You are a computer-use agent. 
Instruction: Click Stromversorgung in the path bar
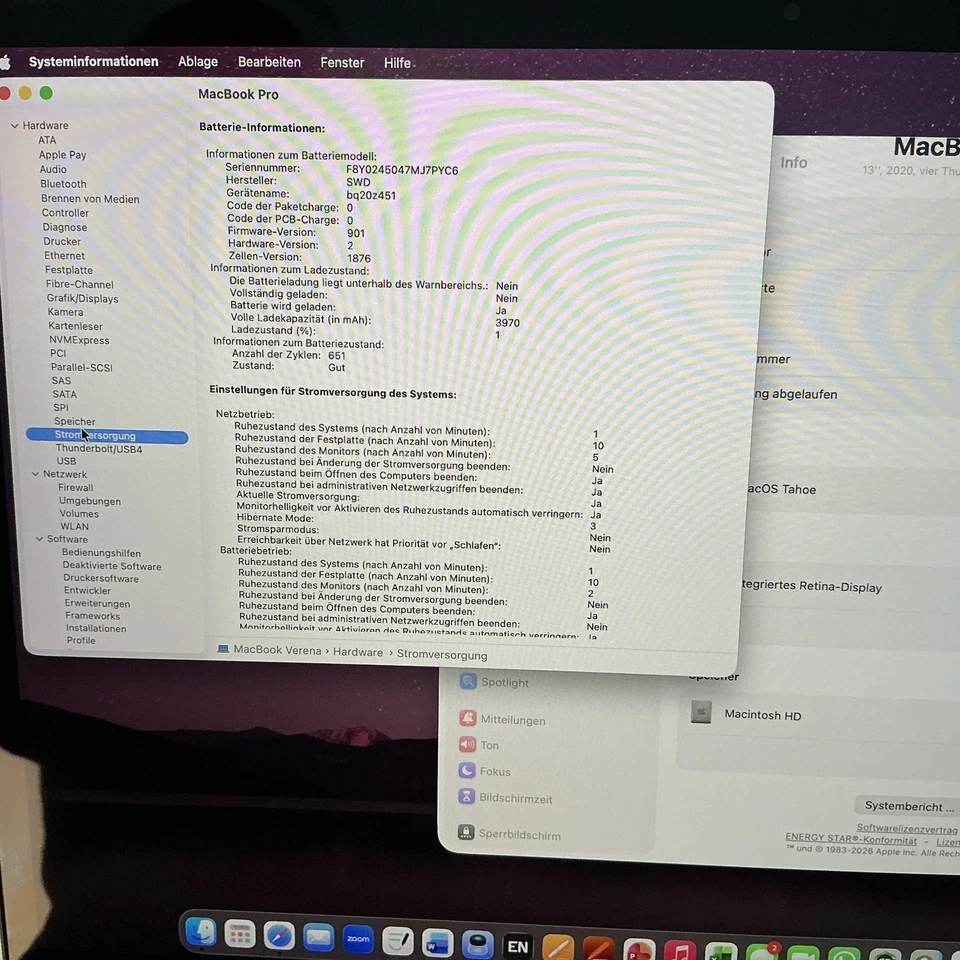tap(442, 655)
